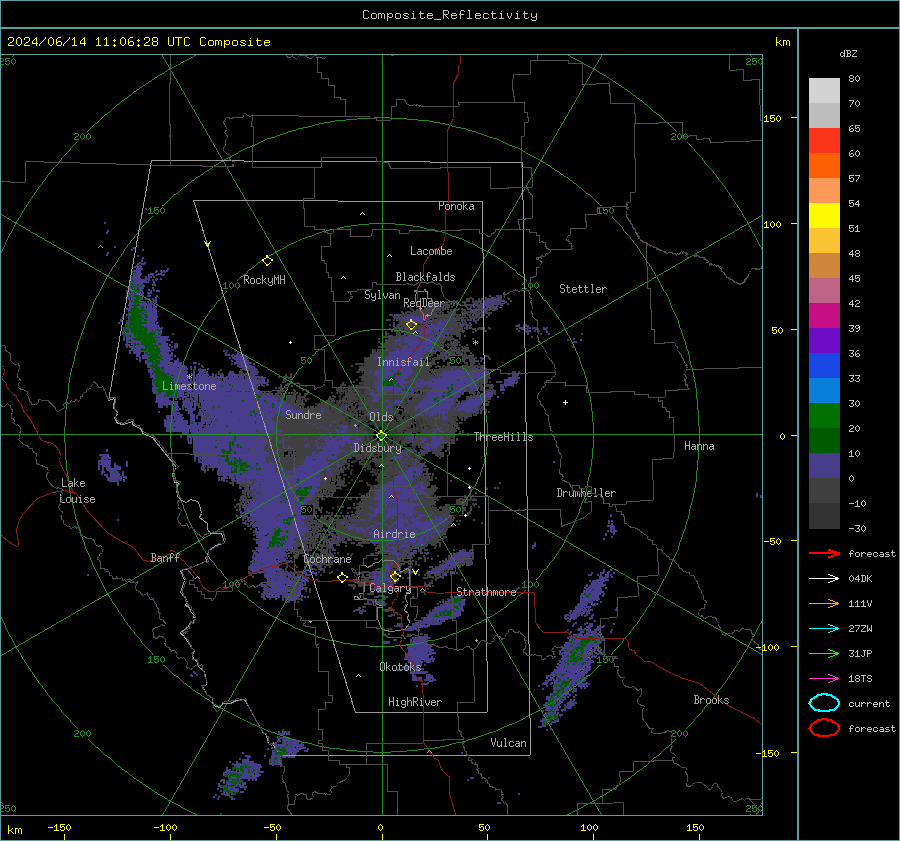Click the yellow diamond marker beside RockyMH
The height and width of the screenshot is (841, 900).
click(267, 261)
